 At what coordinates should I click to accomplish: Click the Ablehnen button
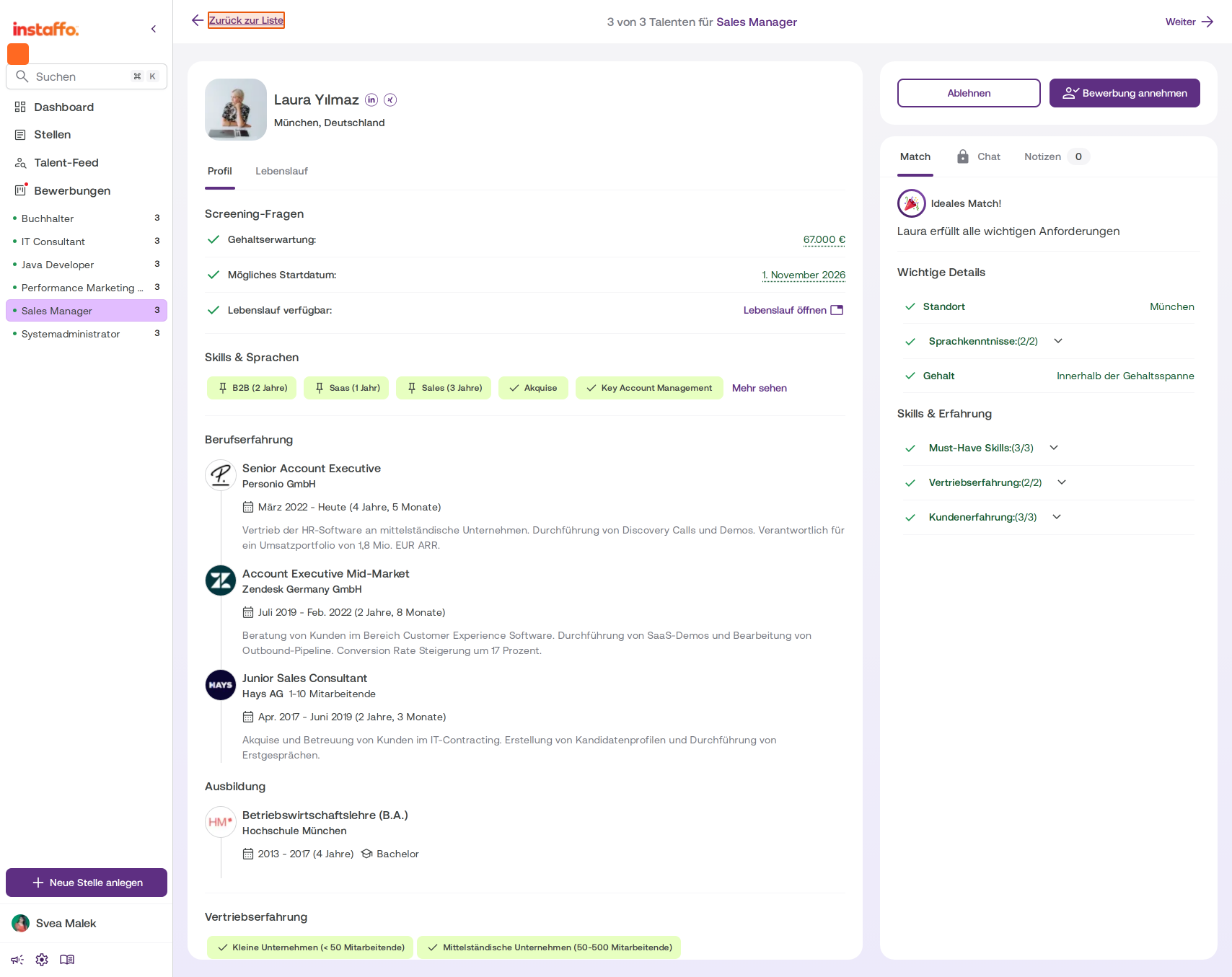tap(969, 93)
